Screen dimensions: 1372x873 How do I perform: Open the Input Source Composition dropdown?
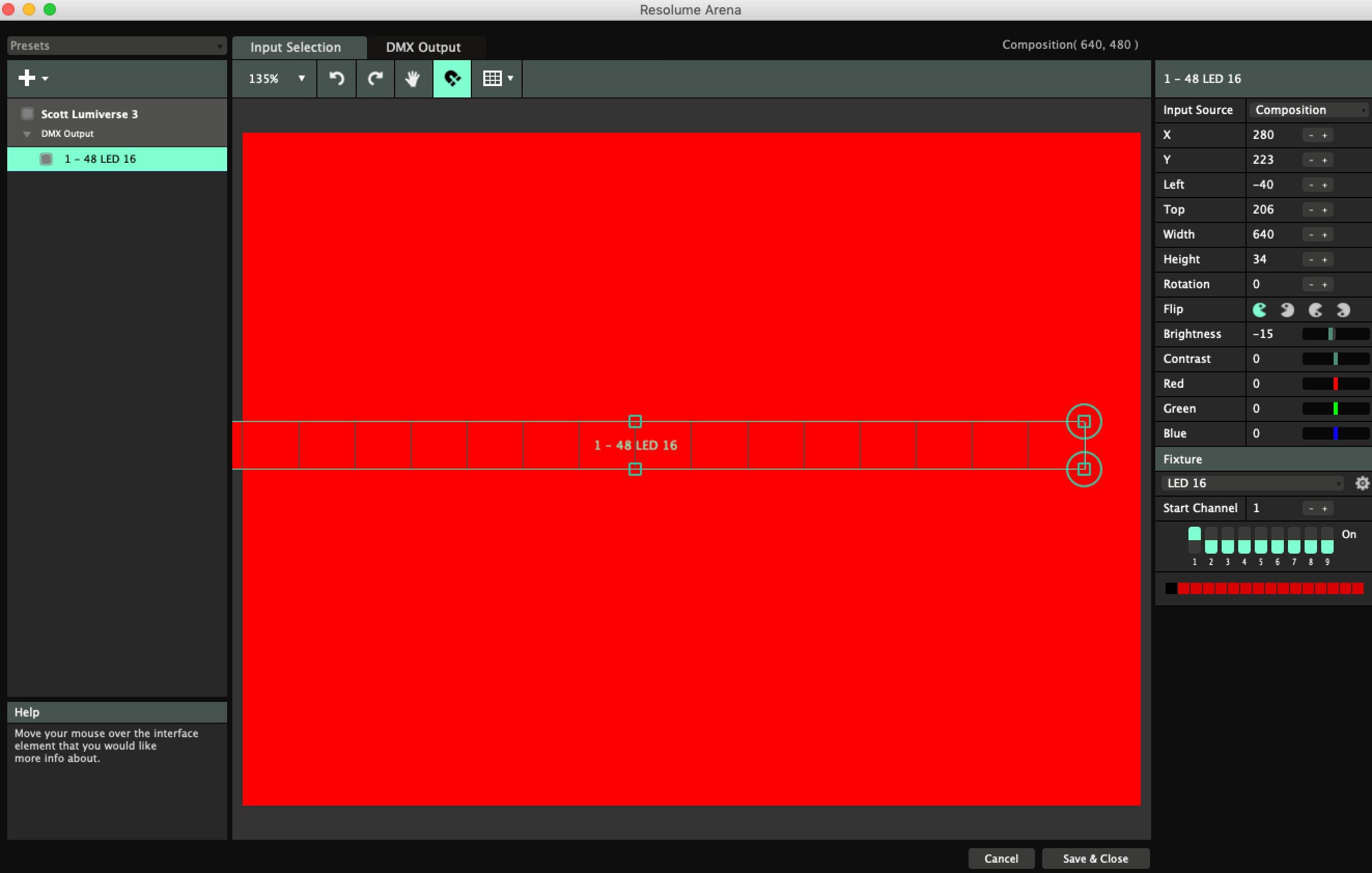coord(1308,110)
